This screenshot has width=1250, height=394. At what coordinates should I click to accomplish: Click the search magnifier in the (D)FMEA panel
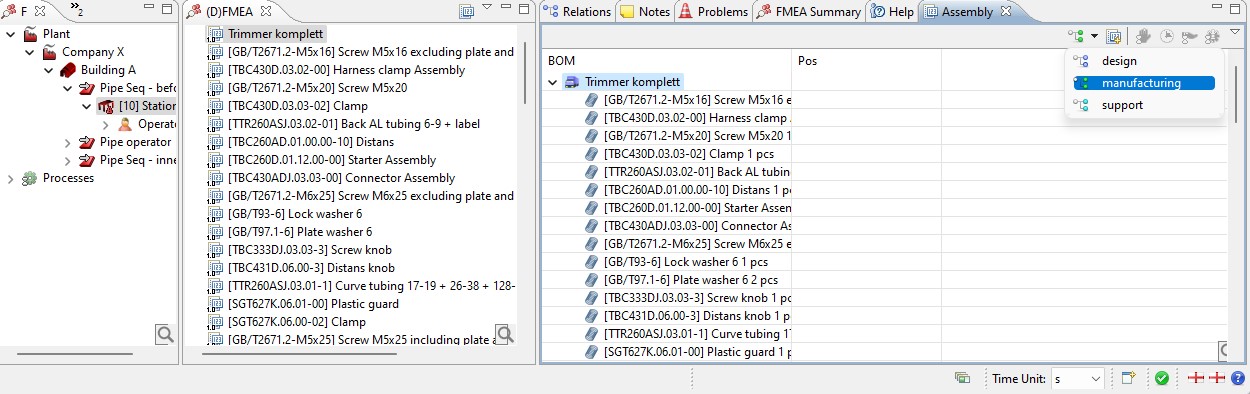505,334
